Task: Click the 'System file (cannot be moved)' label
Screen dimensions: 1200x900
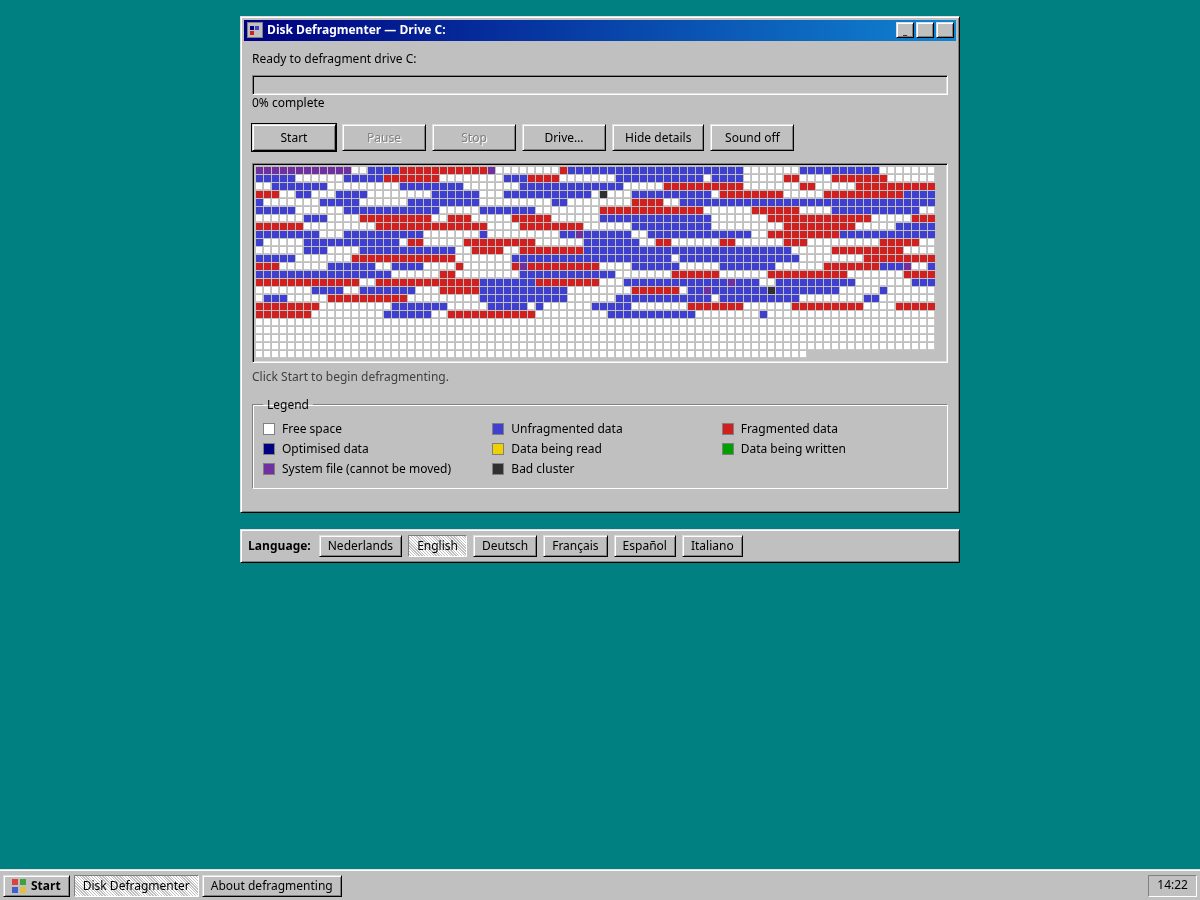Action: 366,469
